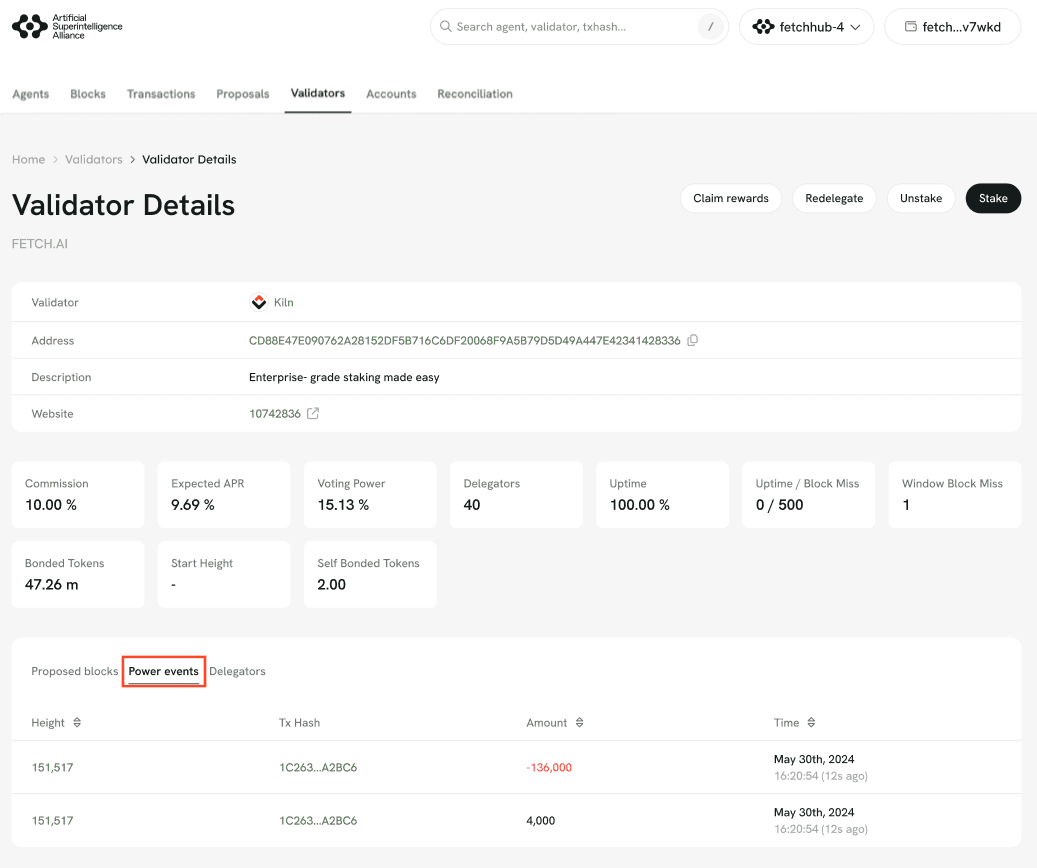1037x868 pixels.
Task: Click the black Stake button
Action: point(993,198)
